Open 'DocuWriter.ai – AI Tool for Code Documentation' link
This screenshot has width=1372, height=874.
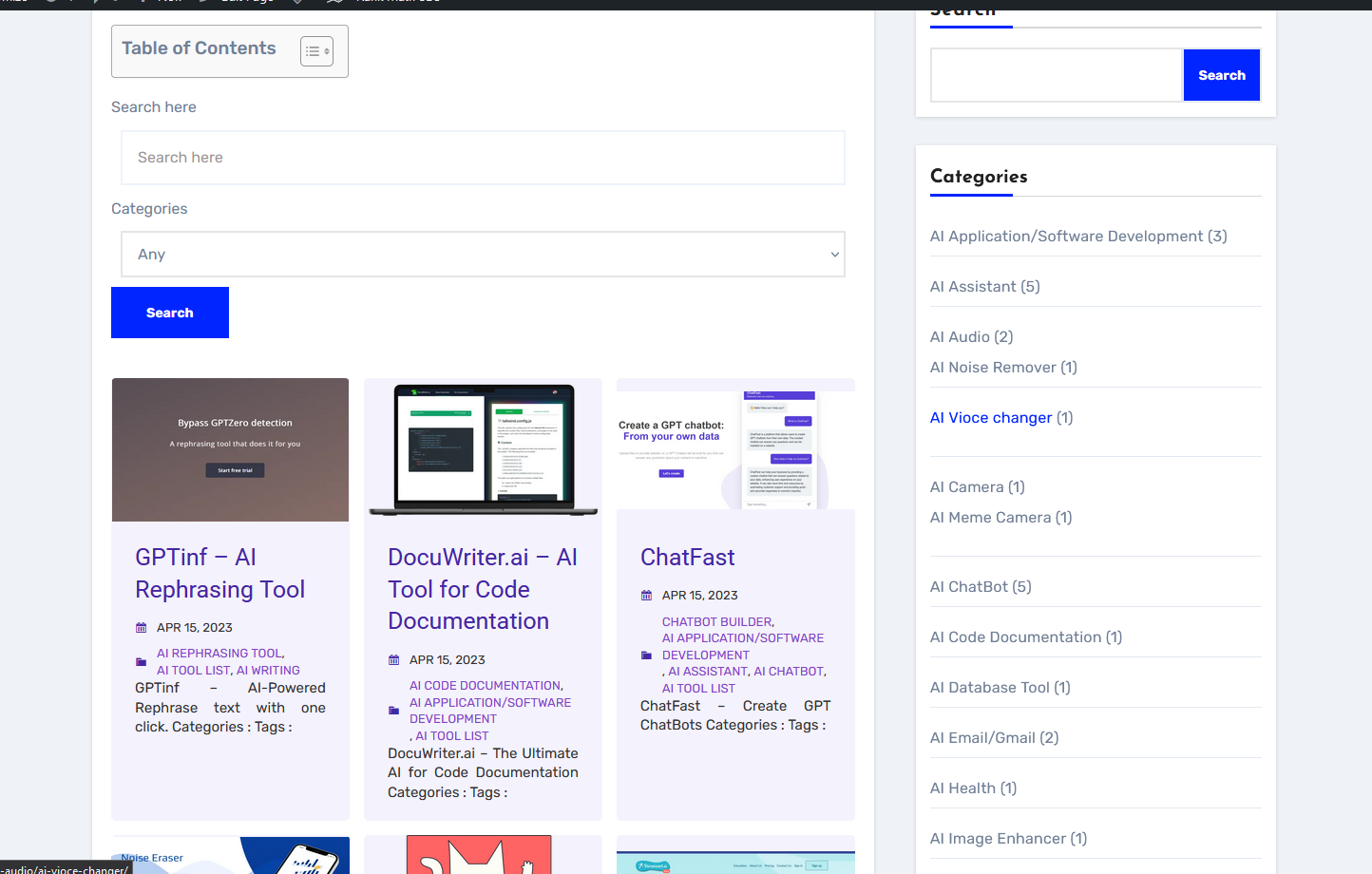483,589
